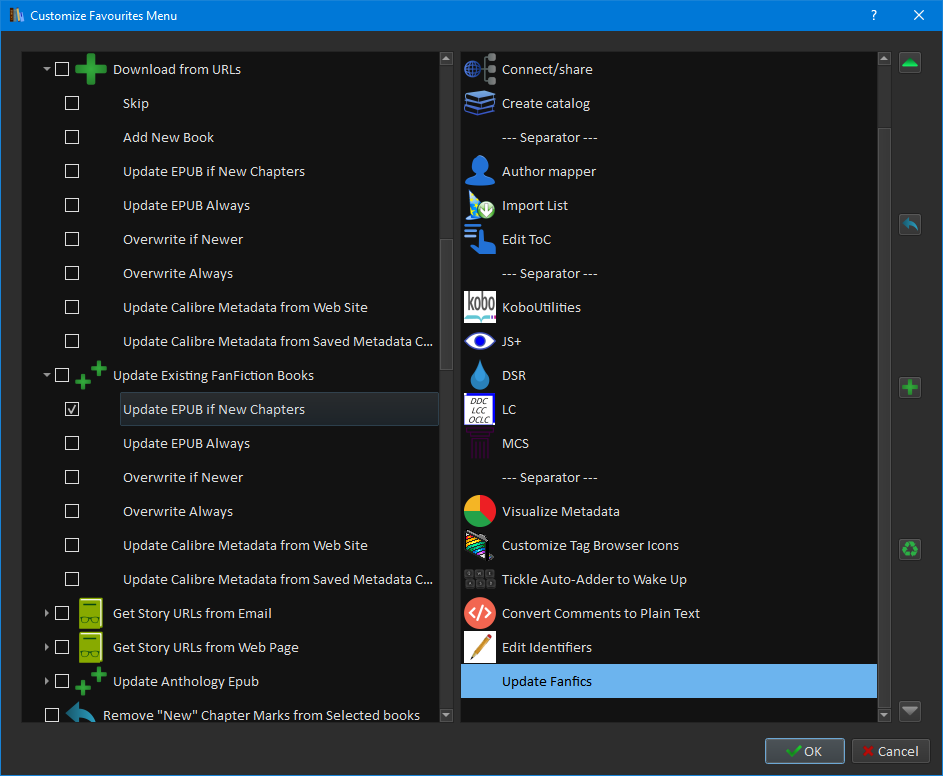This screenshot has width=943, height=776.
Task: Click the right list scrollbar up arrow
Action: 884,58
